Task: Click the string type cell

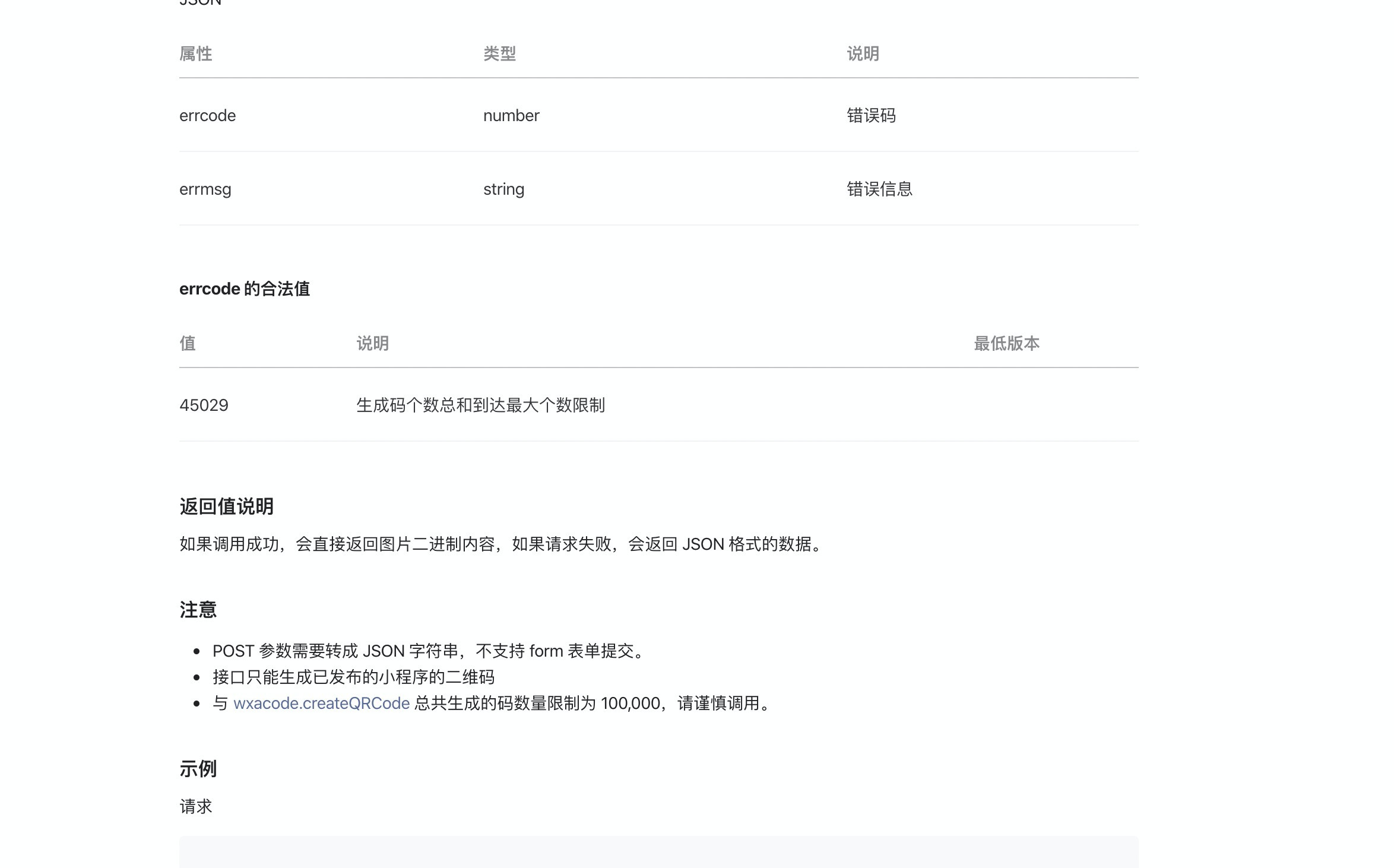Action: [x=503, y=189]
